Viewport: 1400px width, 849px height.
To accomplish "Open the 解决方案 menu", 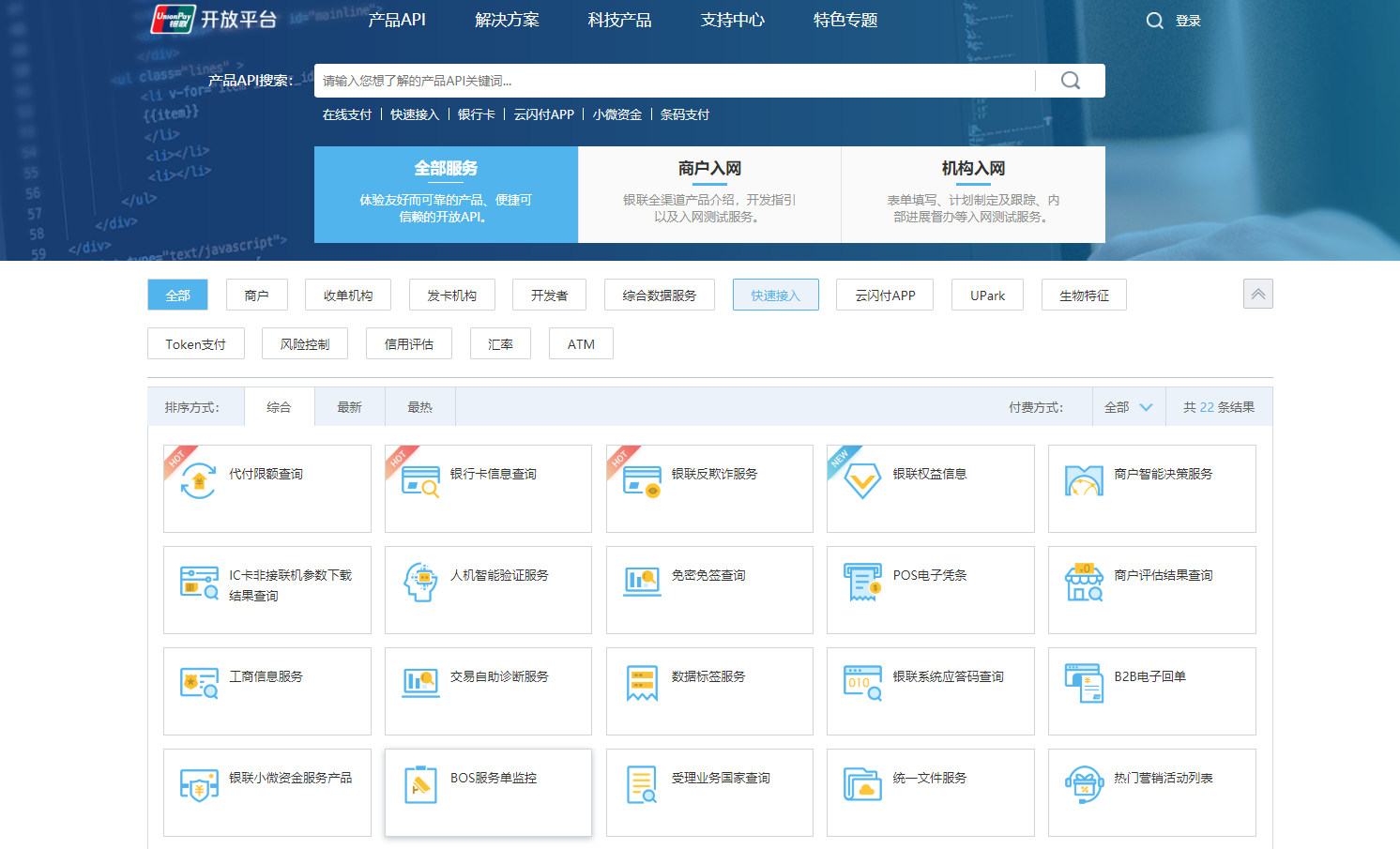I will point(507,20).
